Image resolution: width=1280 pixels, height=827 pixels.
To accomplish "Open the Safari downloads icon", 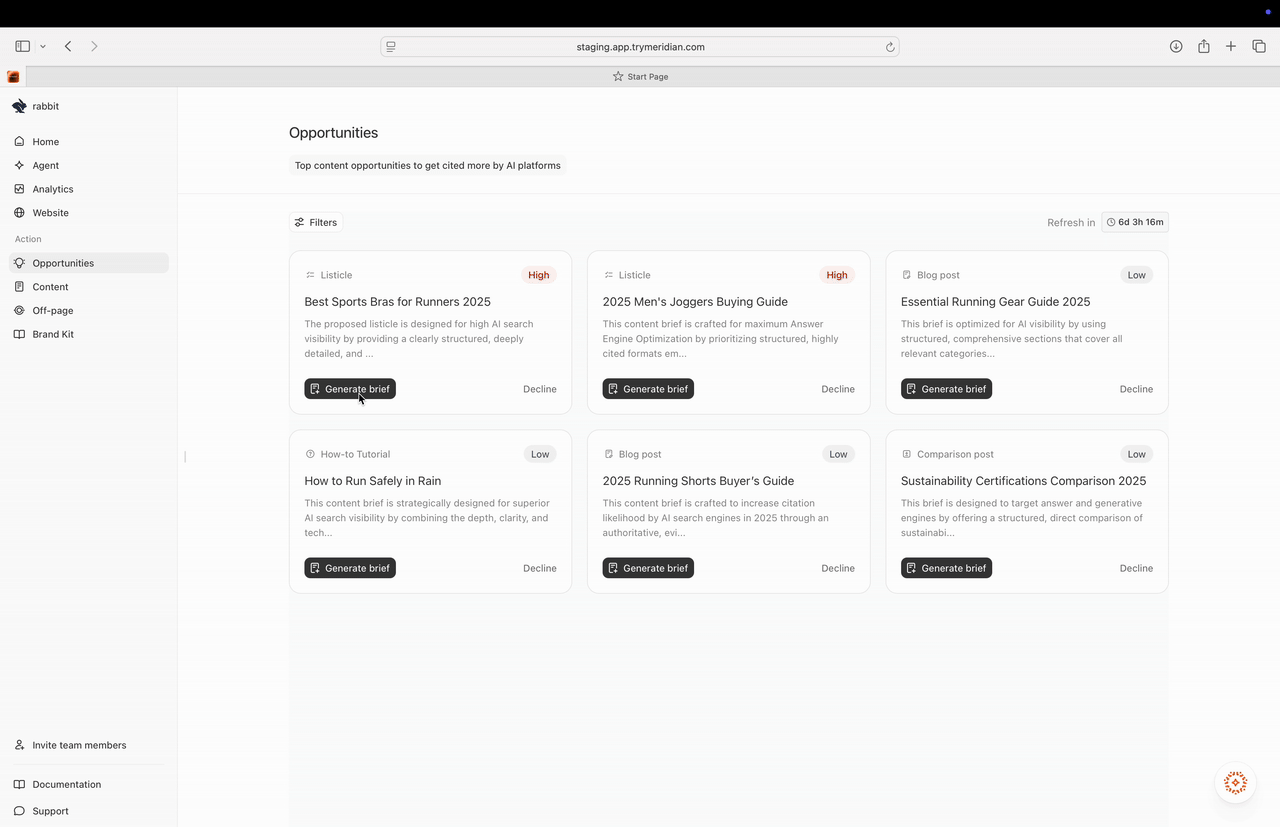I will pos(1176,46).
